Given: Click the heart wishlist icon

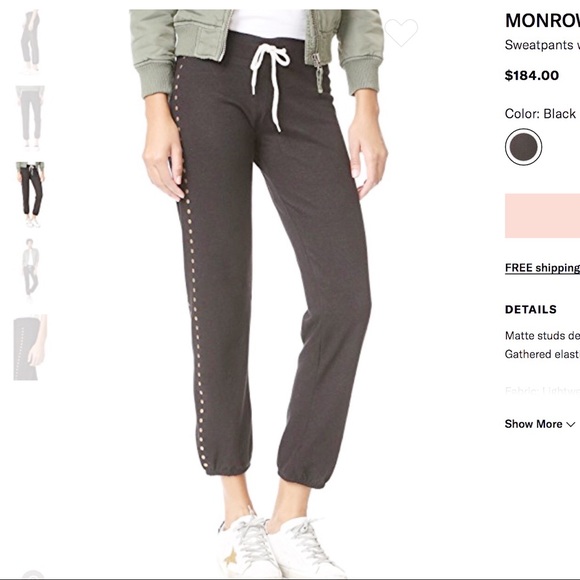Looking at the screenshot, I should pos(401,33).
